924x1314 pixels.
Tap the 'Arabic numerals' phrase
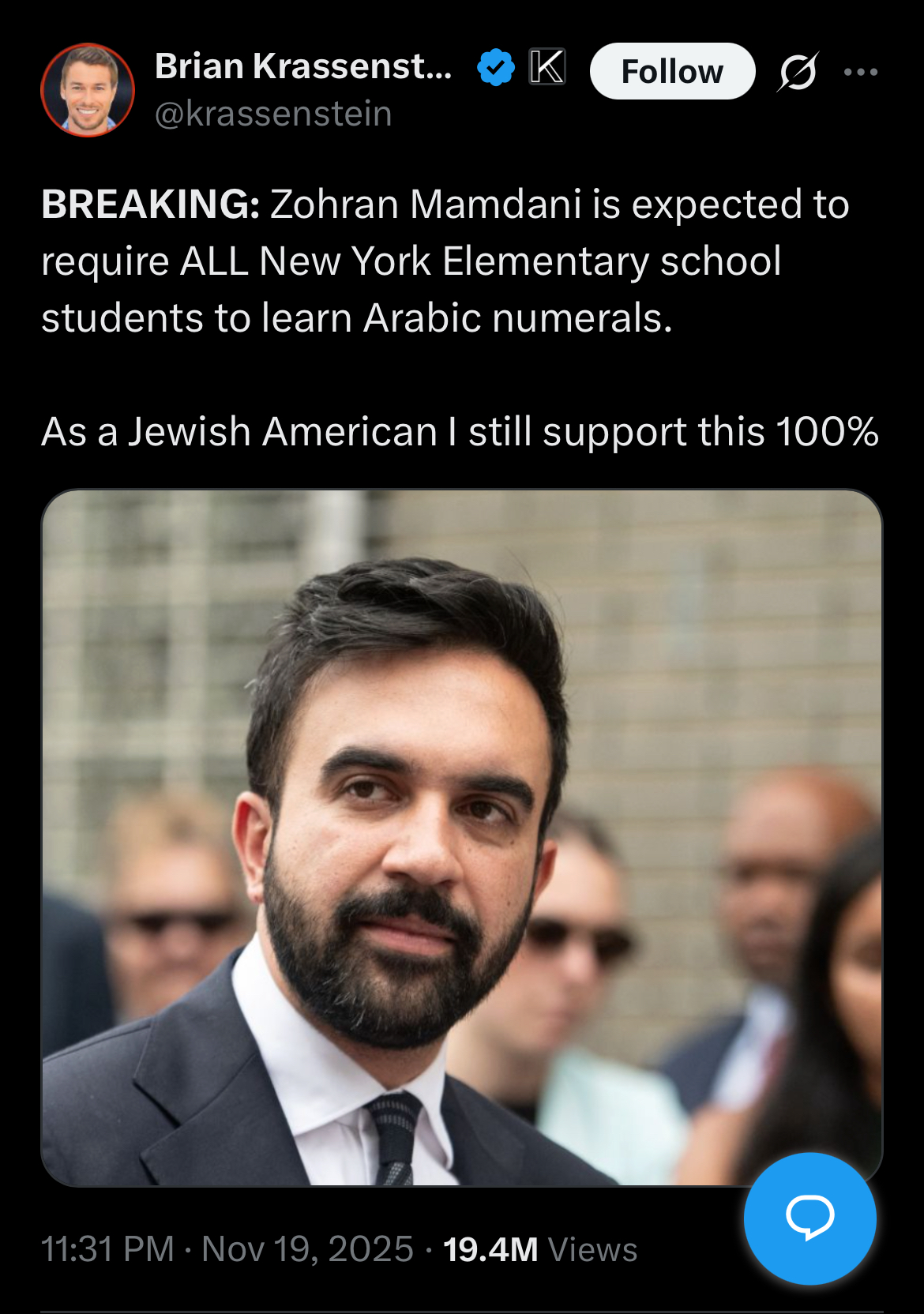(517, 318)
